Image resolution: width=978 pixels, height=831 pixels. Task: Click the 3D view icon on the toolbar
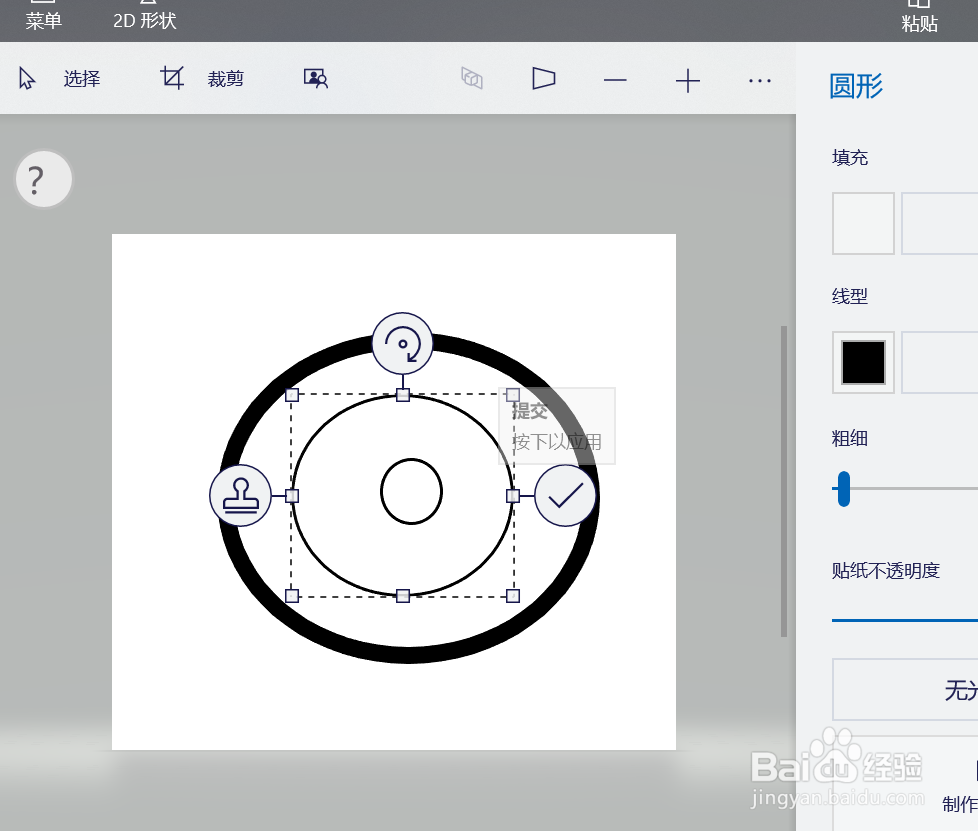point(471,77)
